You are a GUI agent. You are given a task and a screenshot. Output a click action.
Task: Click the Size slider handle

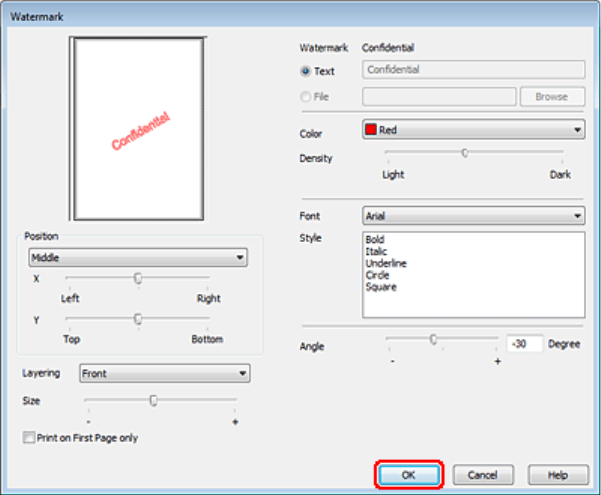pyautogui.click(x=153, y=401)
